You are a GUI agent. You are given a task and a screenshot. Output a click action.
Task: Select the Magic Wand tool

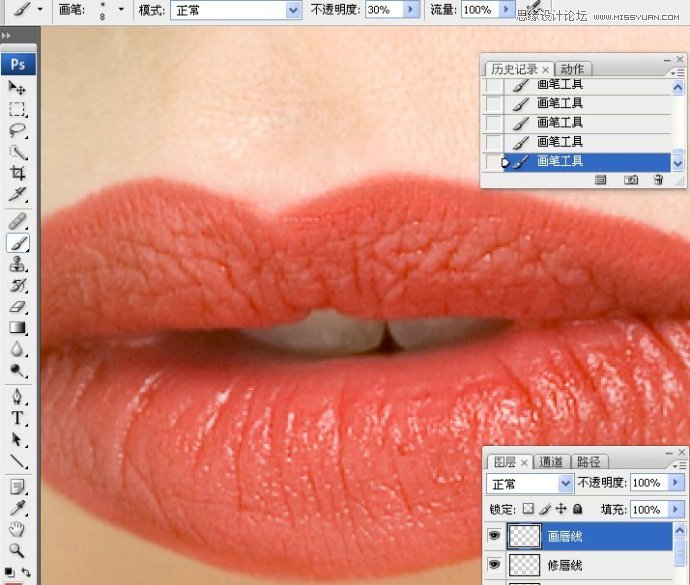(x=17, y=152)
